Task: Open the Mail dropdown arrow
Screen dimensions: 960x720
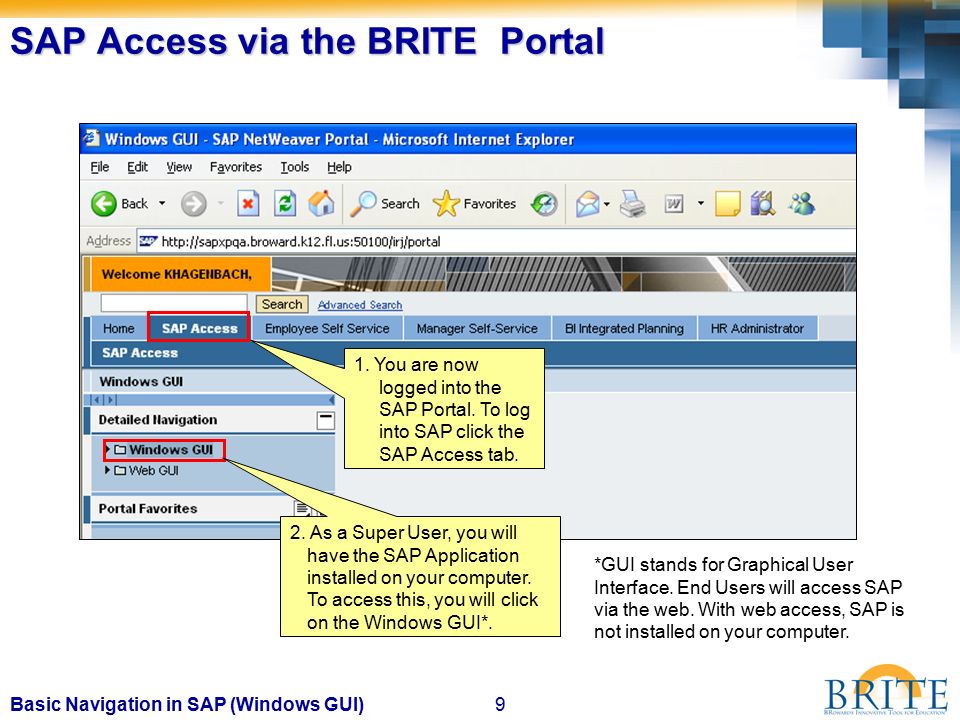Action: [x=607, y=204]
